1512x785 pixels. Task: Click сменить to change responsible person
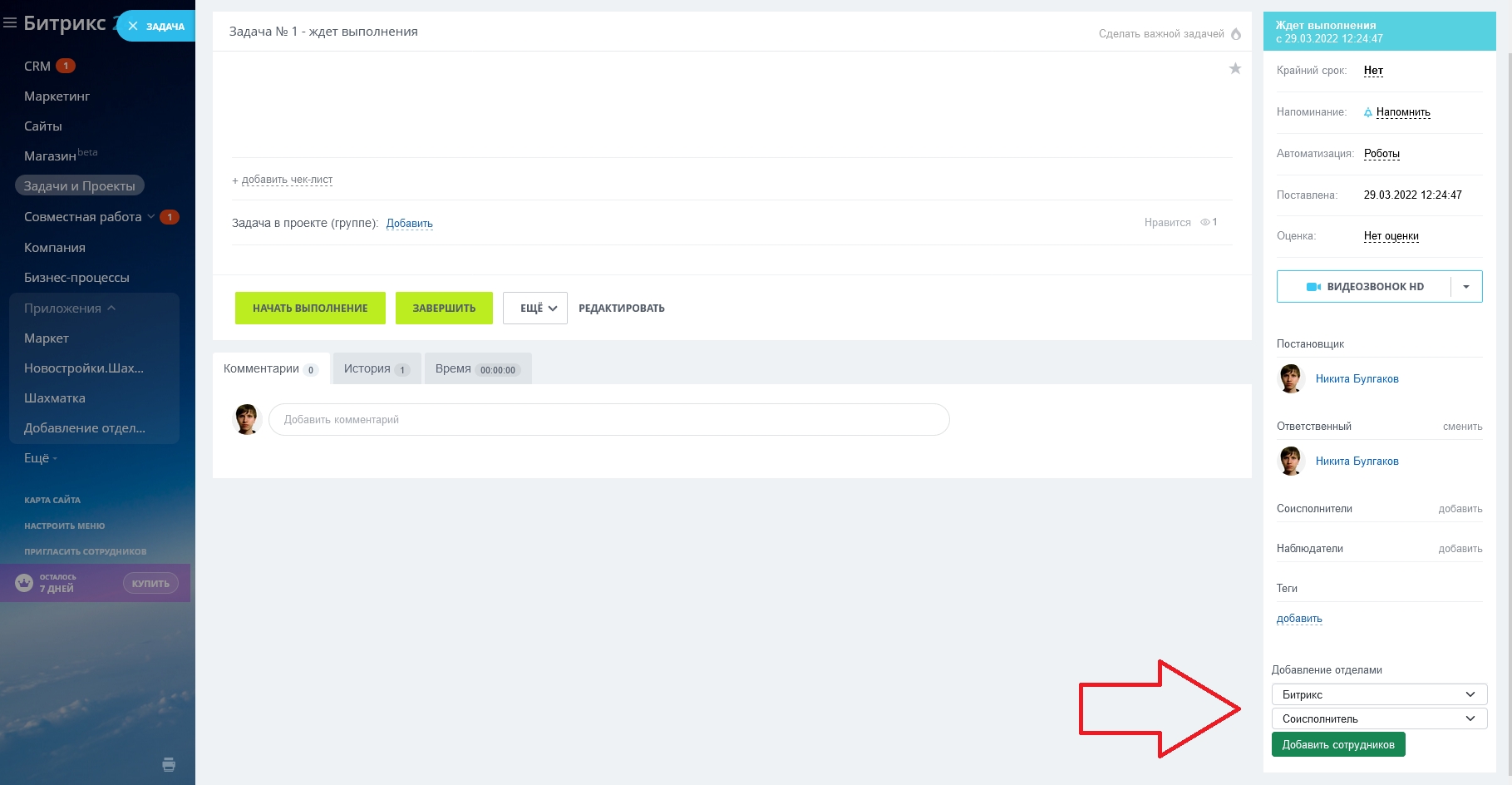coord(1463,427)
